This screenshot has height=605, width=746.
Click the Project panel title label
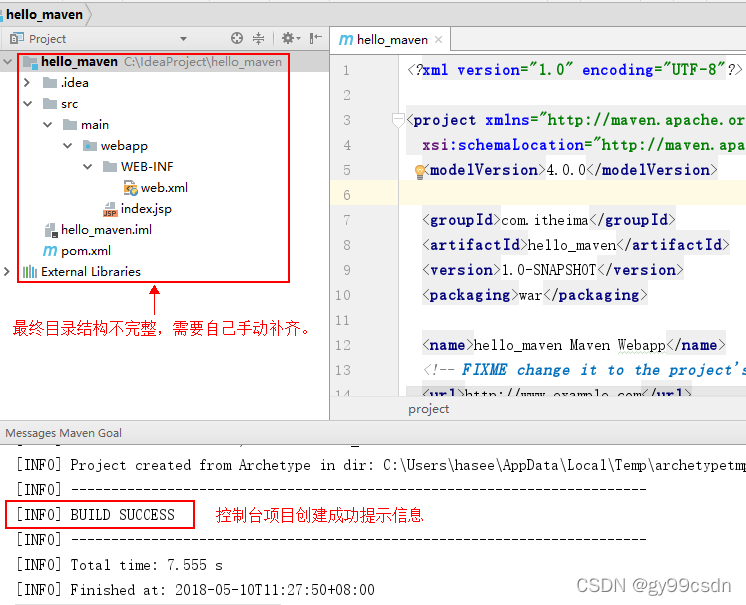point(47,39)
